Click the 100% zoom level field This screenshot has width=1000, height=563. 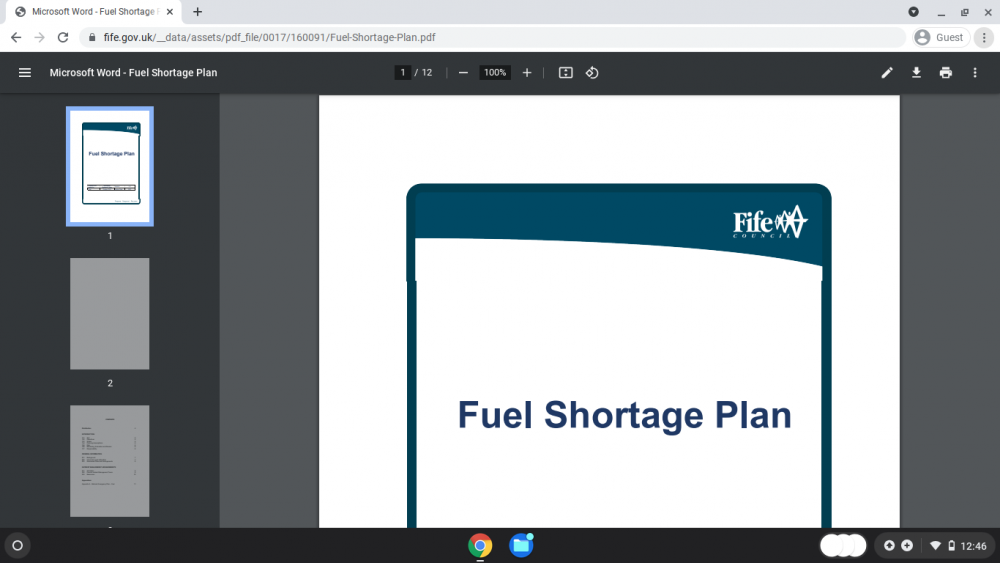[495, 73]
